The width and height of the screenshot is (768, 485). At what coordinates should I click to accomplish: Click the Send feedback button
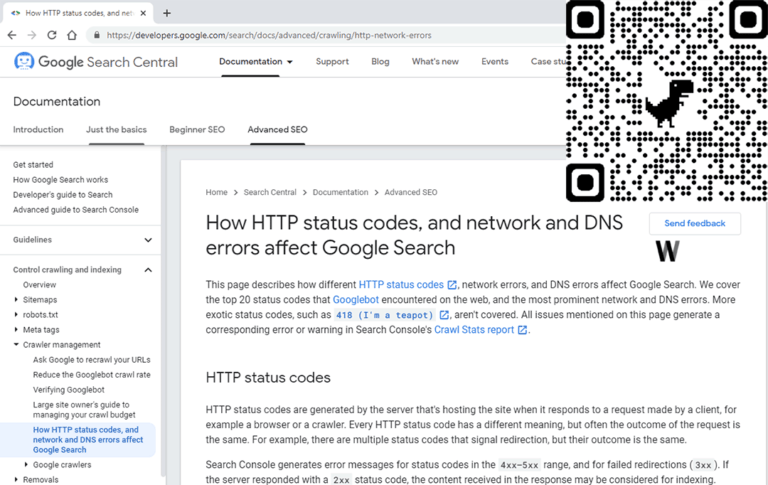[x=695, y=223]
